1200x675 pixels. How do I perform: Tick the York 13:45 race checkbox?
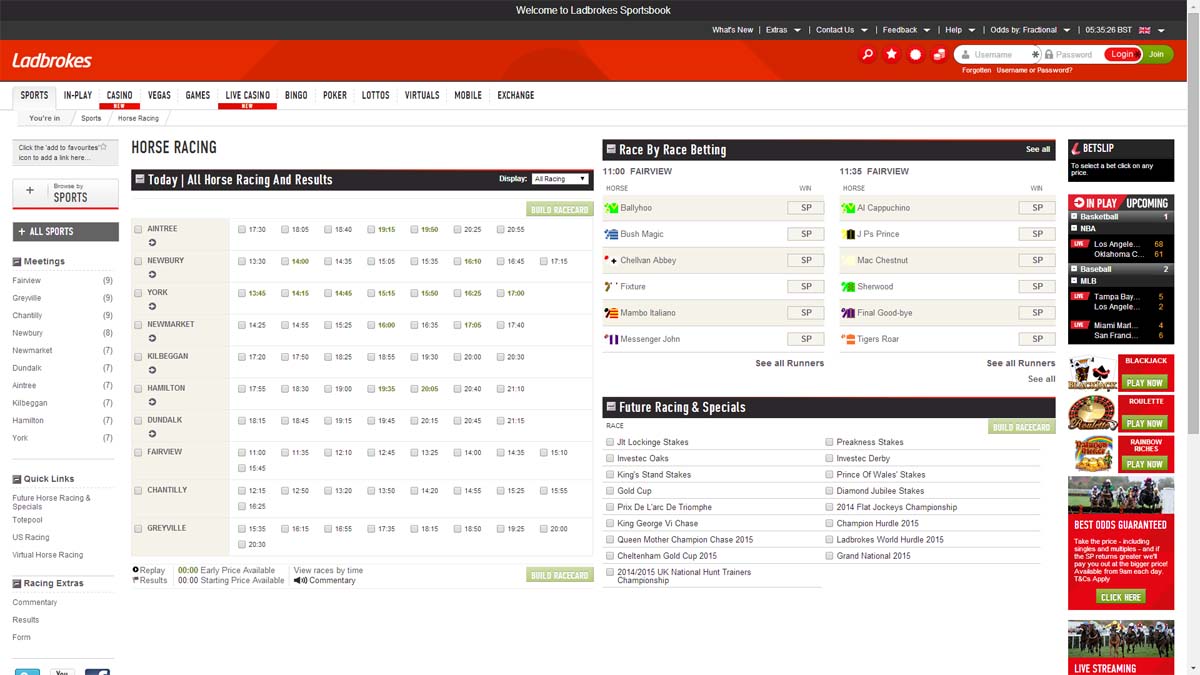coord(242,294)
